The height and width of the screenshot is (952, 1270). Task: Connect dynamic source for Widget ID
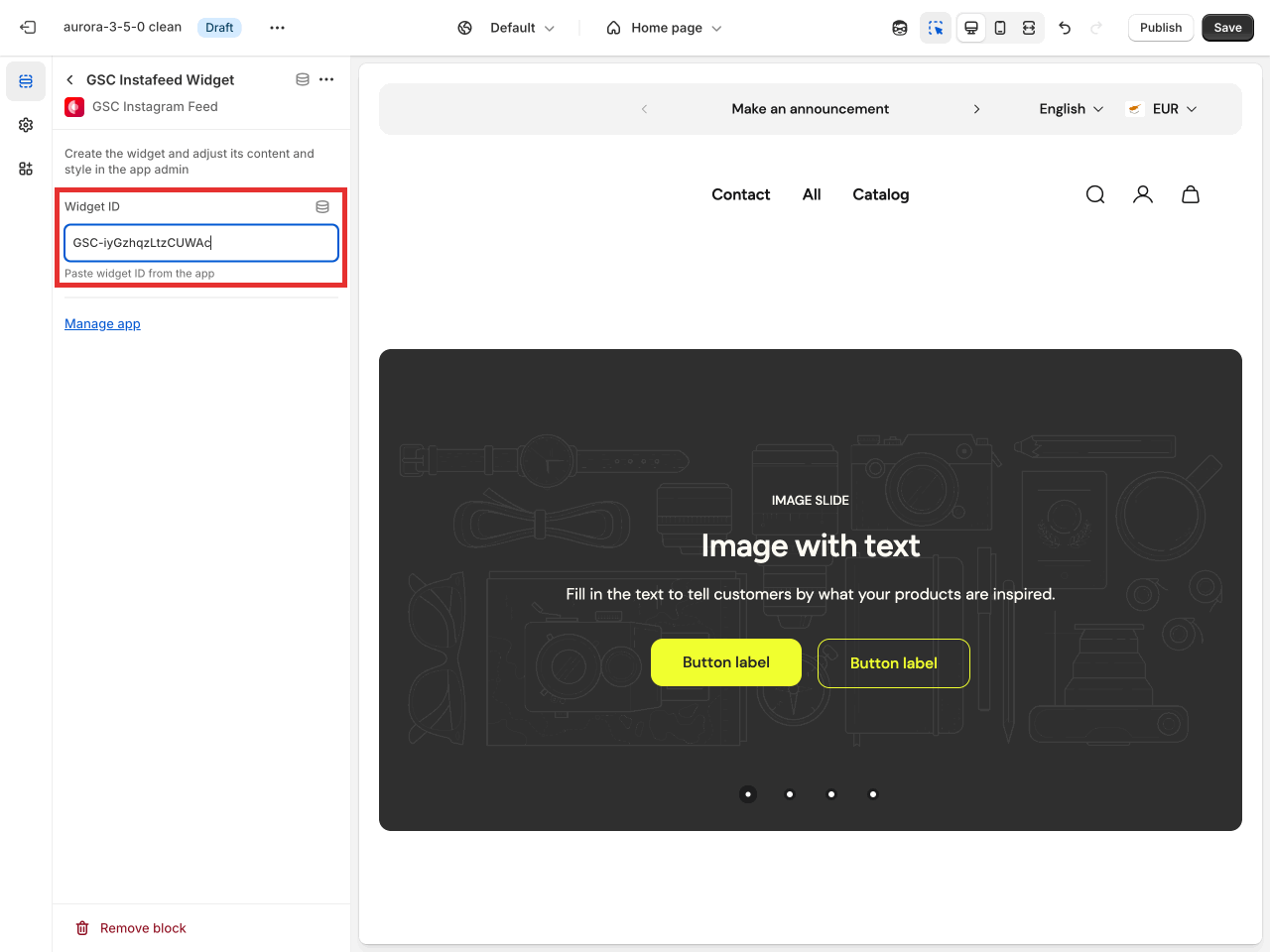[x=322, y=206]
